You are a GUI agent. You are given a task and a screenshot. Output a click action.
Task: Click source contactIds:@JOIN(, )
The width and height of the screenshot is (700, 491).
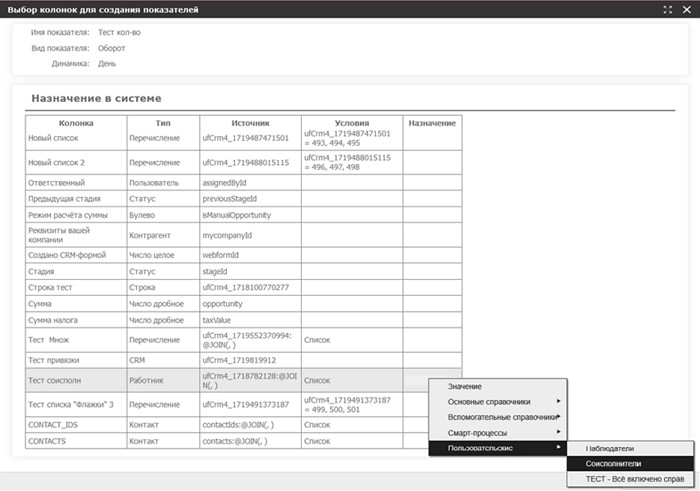pyautogui.click(x=238, y=424)
